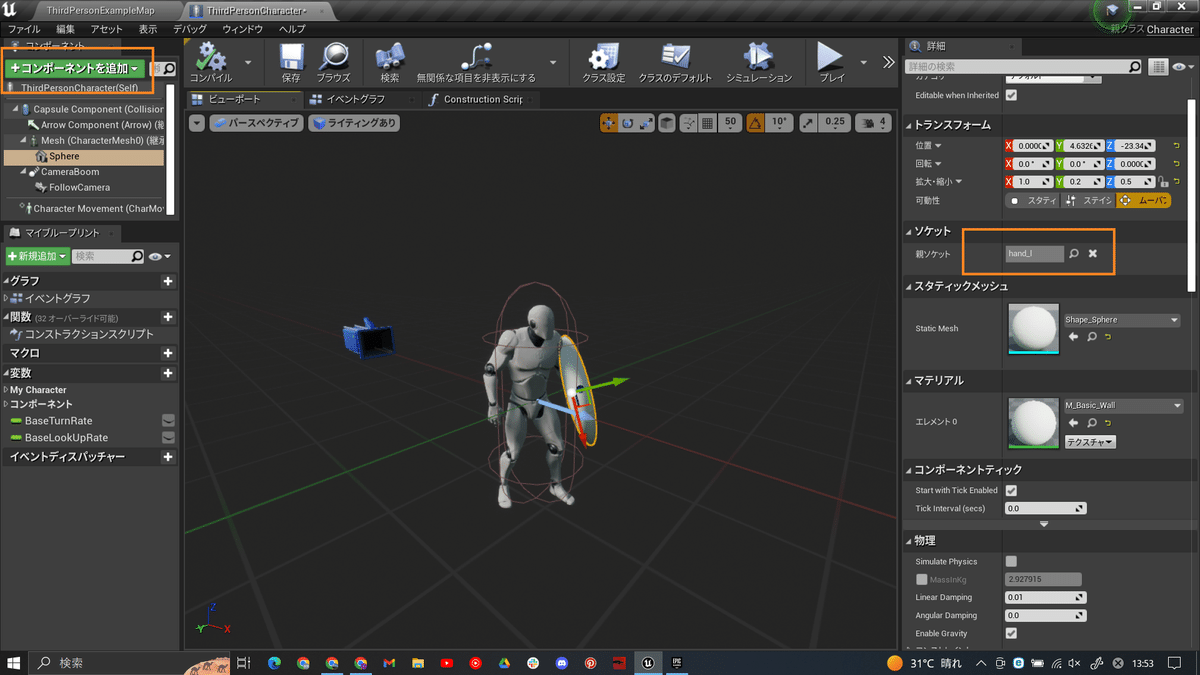The image size is (1200, 675).
Task: Click the Play (プレイ) arrow icon
Action: click(x=830, y=56)
